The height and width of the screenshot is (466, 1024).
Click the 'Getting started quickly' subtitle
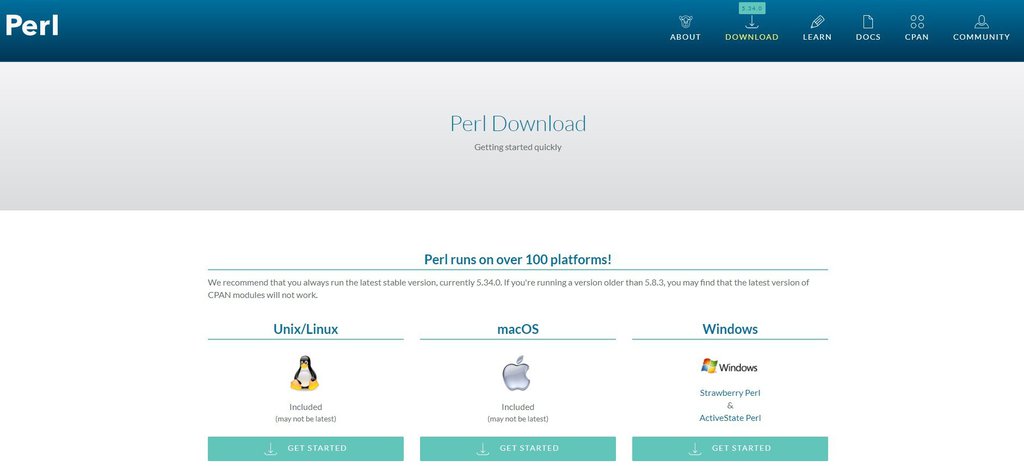point(518,148)
